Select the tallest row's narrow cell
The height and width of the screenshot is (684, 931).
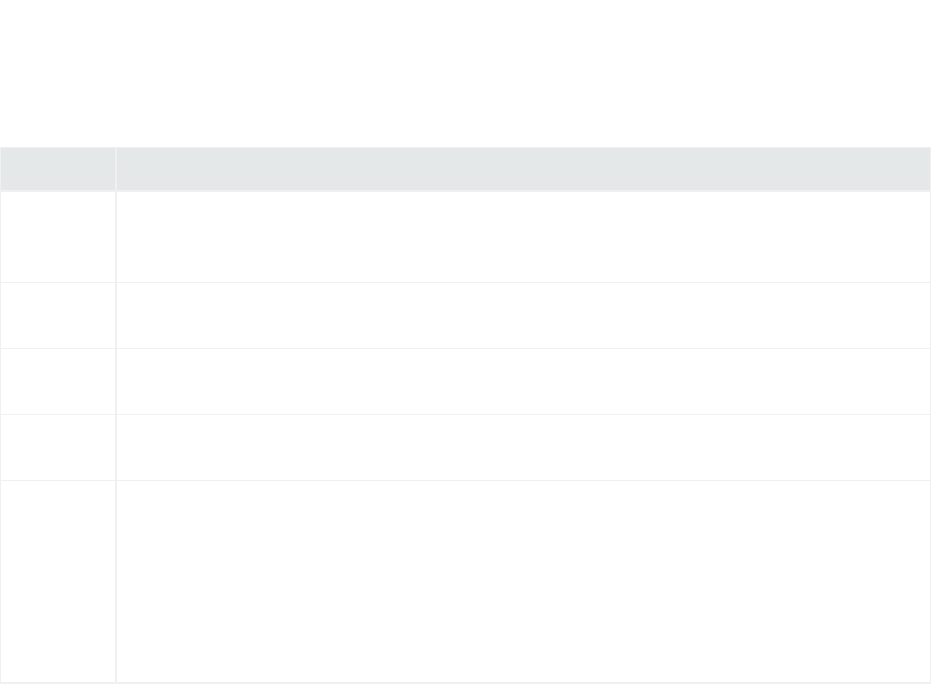(x=57, y=581)
